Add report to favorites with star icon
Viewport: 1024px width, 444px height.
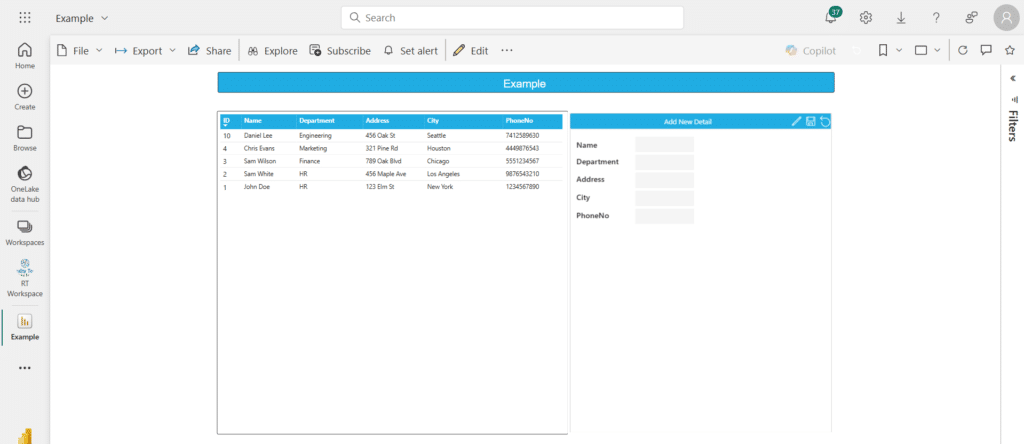[1009, 50]
